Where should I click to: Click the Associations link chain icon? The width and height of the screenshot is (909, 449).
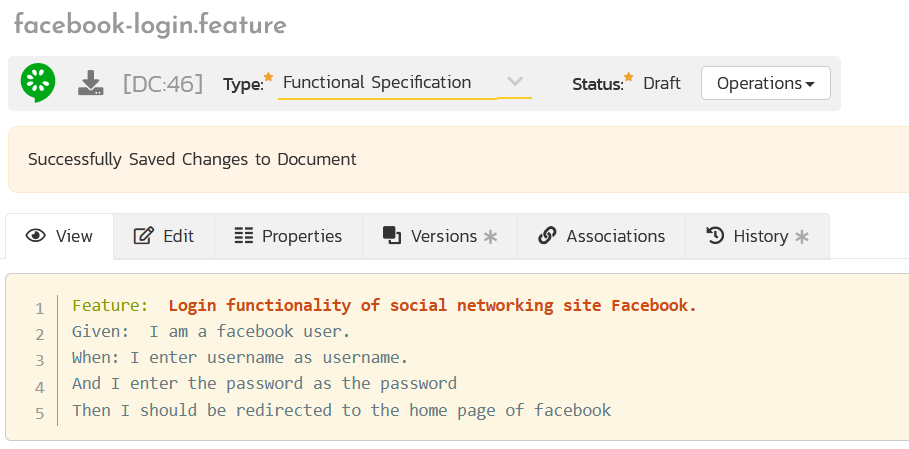pyautogui.click(x=547, y=236)
